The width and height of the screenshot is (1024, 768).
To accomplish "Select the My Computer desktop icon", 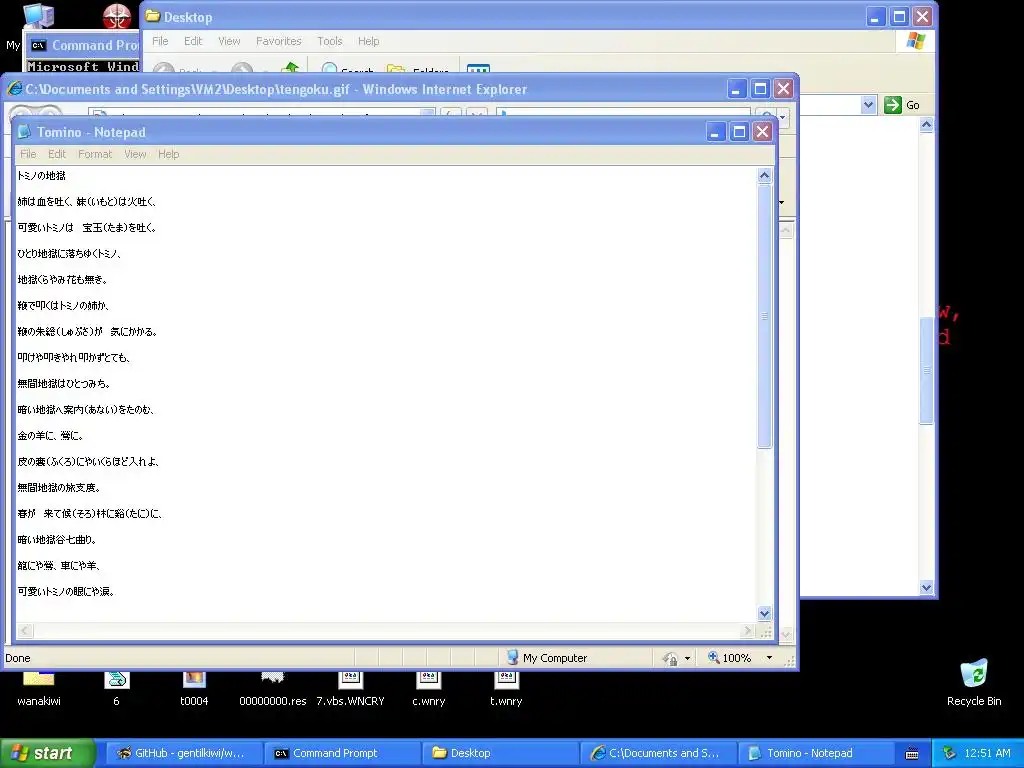I will tap(37, 15).
